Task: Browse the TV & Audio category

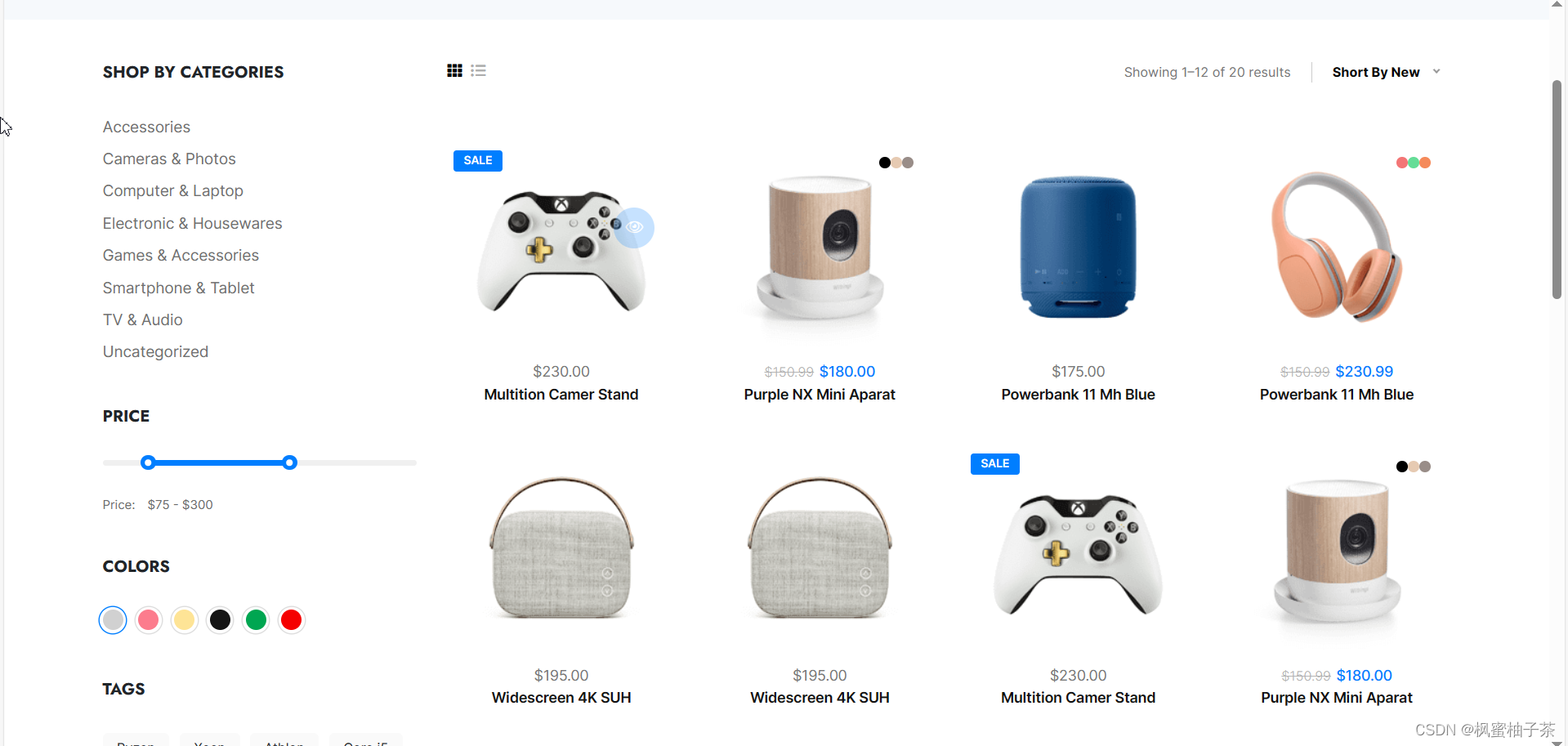Action: (143, 320)
